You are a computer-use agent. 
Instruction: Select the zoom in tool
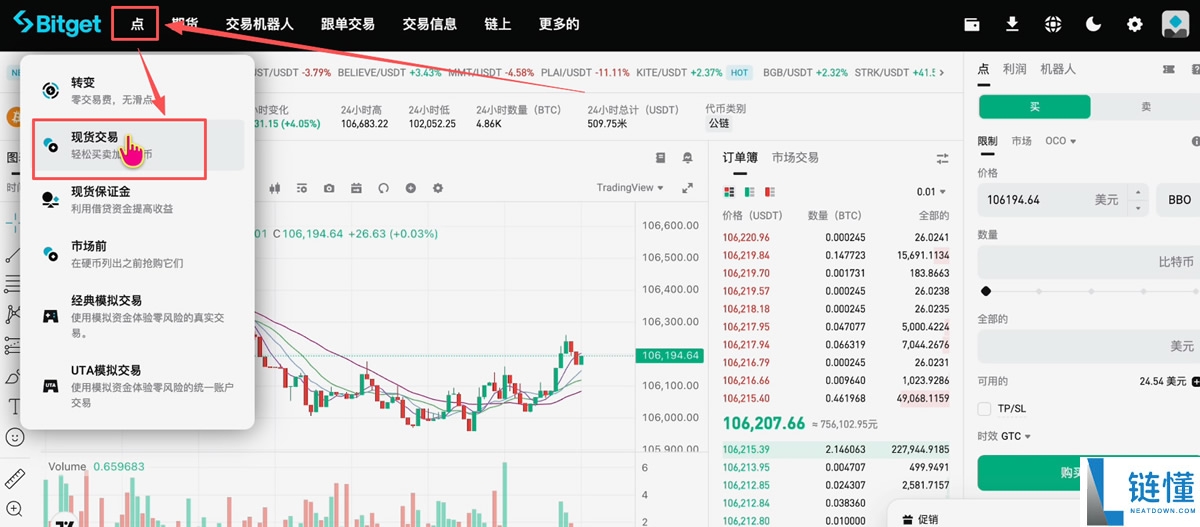point(14,509)
